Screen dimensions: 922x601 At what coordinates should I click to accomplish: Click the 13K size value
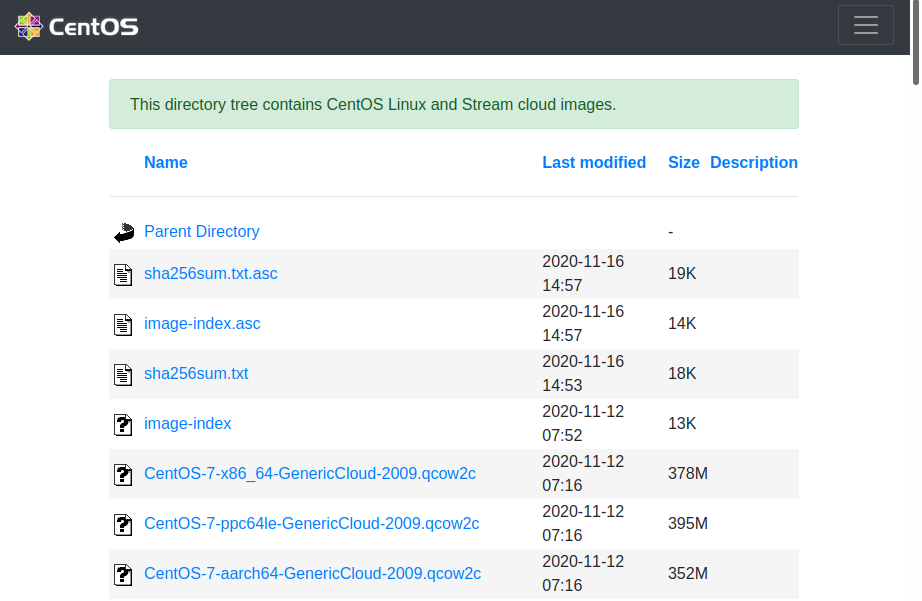click(682, 423)
